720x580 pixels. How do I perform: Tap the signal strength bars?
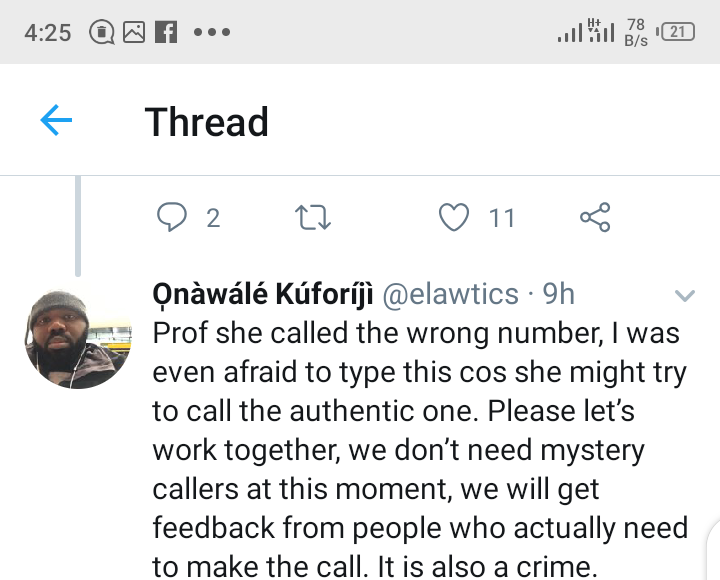click(x=586, y=31)
